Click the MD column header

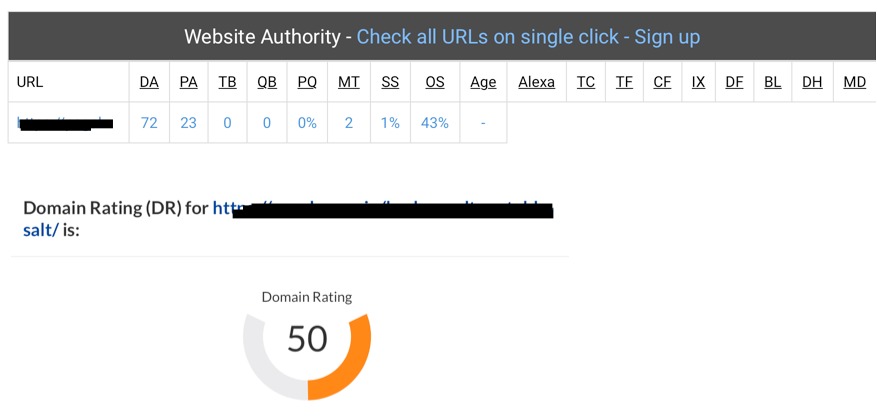pos(855,82)
